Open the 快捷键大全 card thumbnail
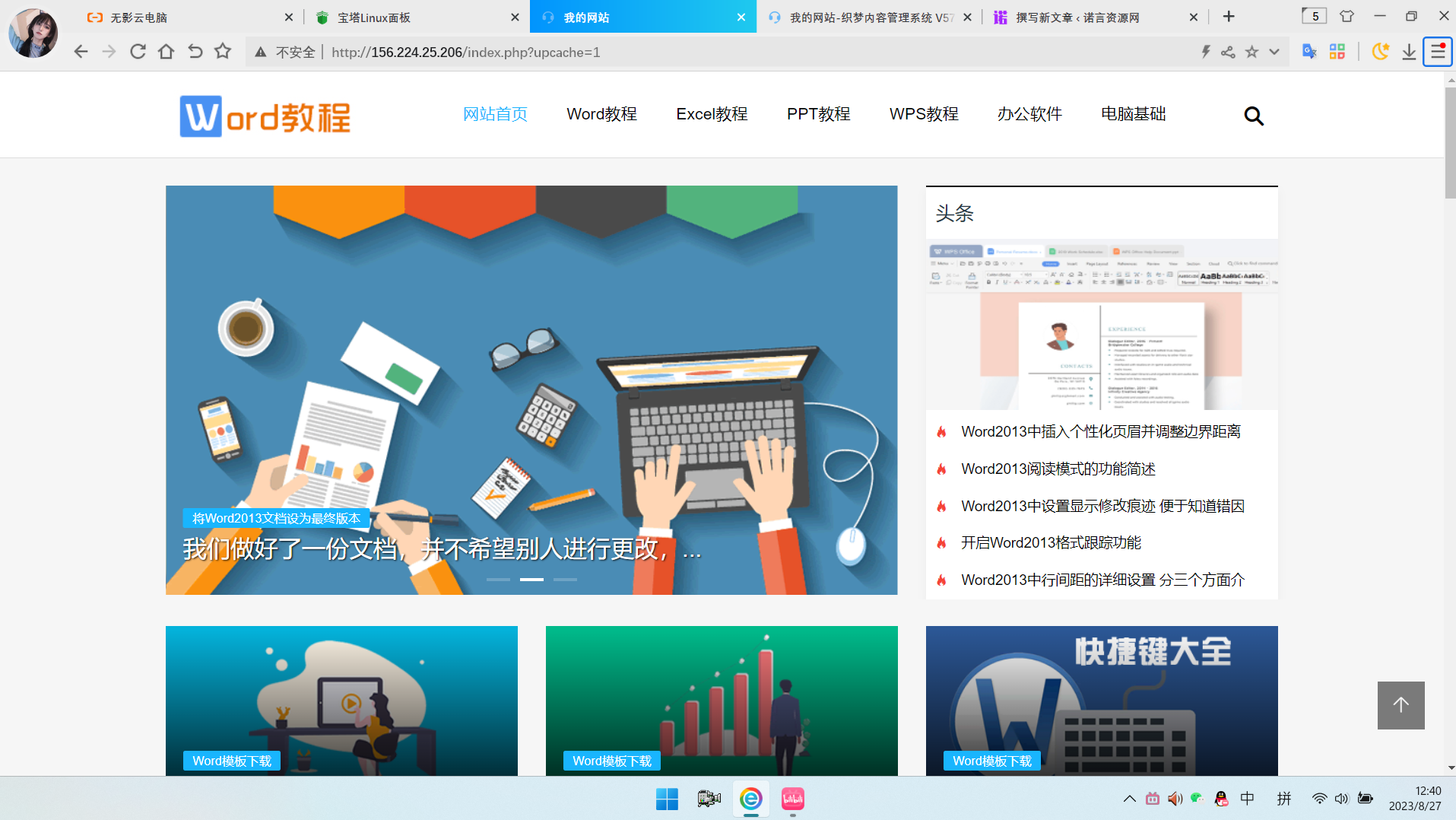 click(x=1102, y=701)
